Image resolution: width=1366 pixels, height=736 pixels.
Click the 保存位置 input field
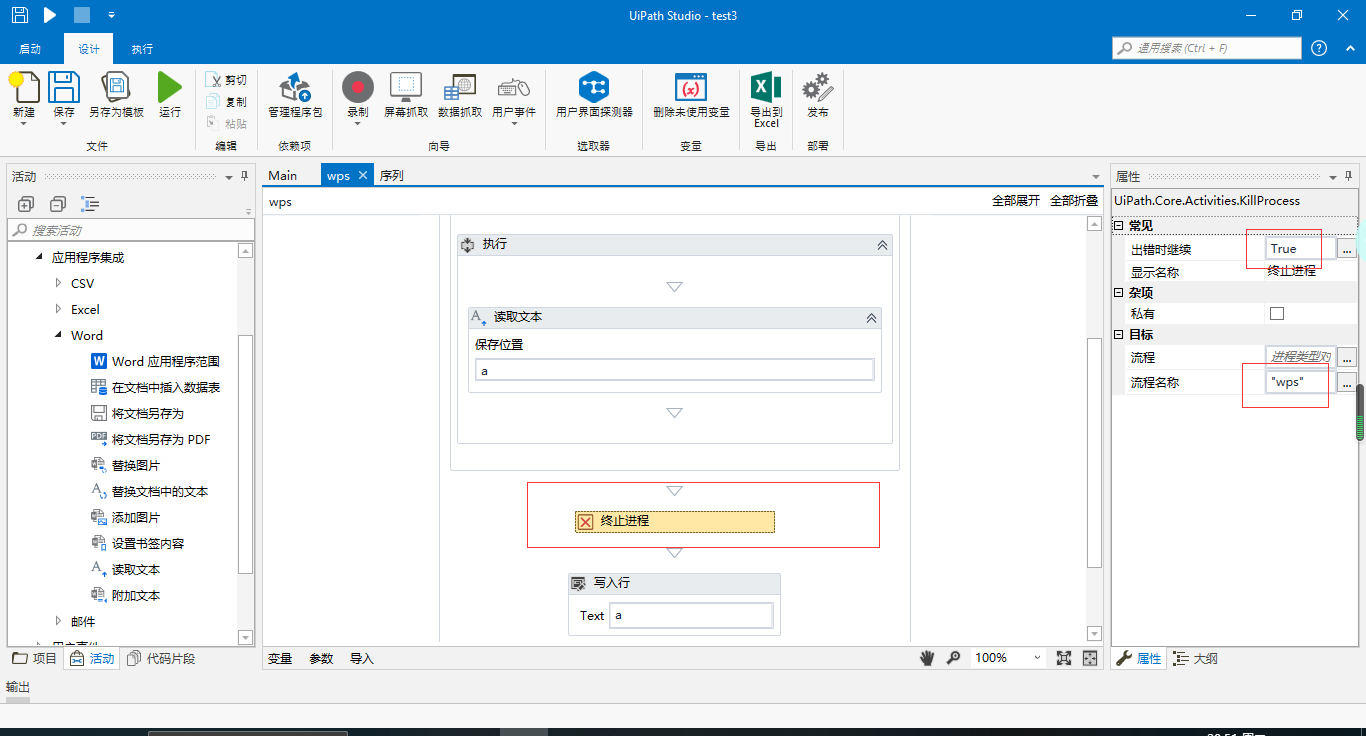(x=675, y=370)
